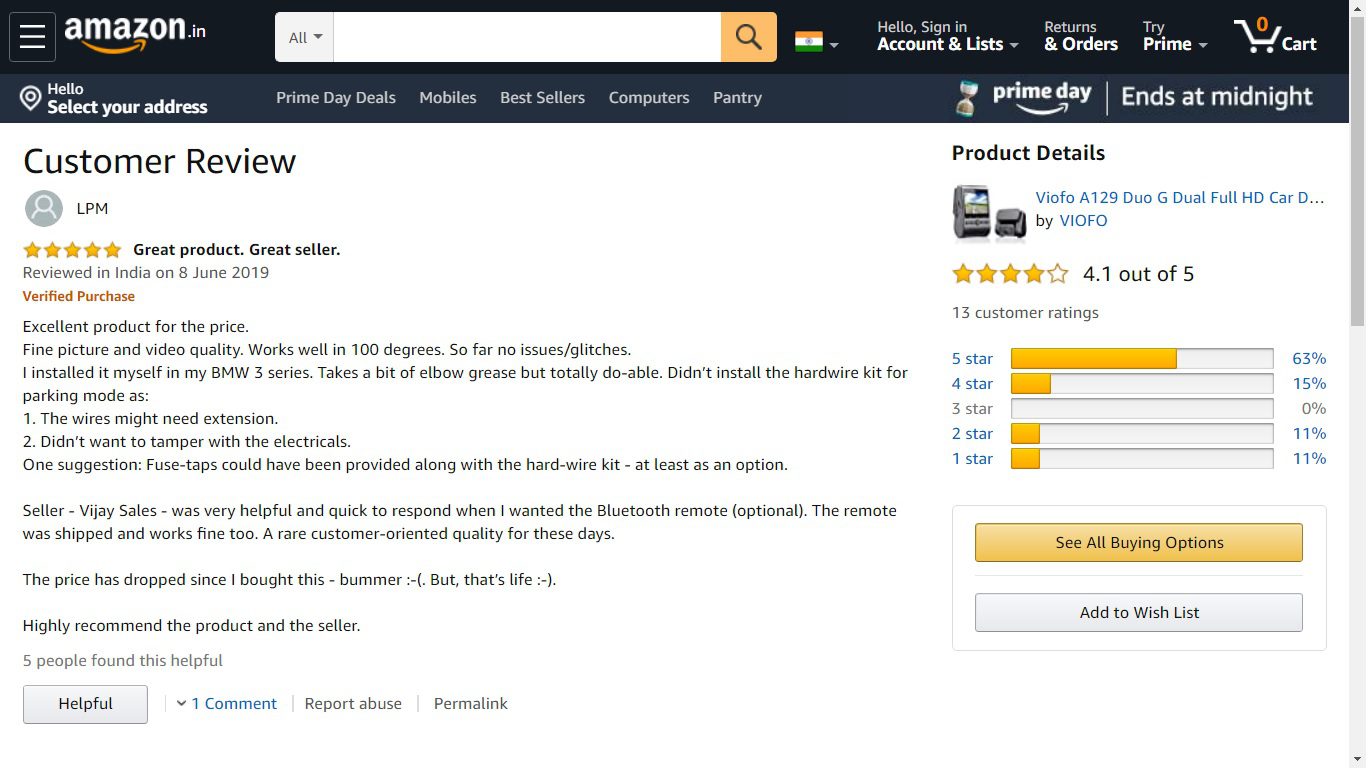Open the Viofo A129 product thumbnail
The height and width of the screenshot is (768, 1372).
pyautogui.click(x=989, y=212)
